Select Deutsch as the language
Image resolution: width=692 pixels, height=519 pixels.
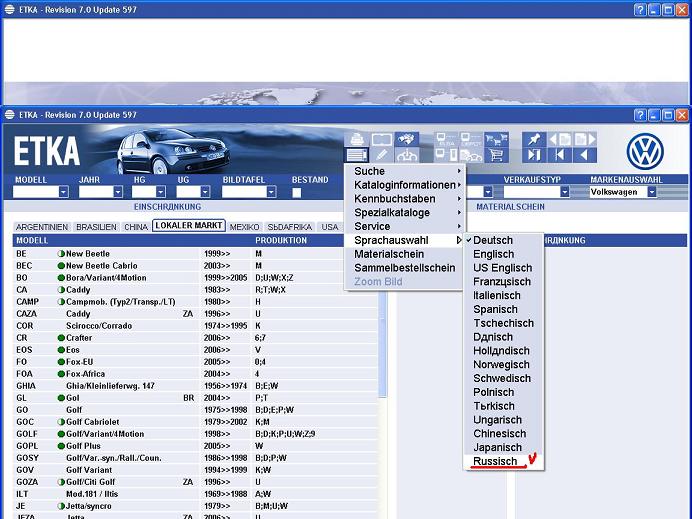point(503,240)
